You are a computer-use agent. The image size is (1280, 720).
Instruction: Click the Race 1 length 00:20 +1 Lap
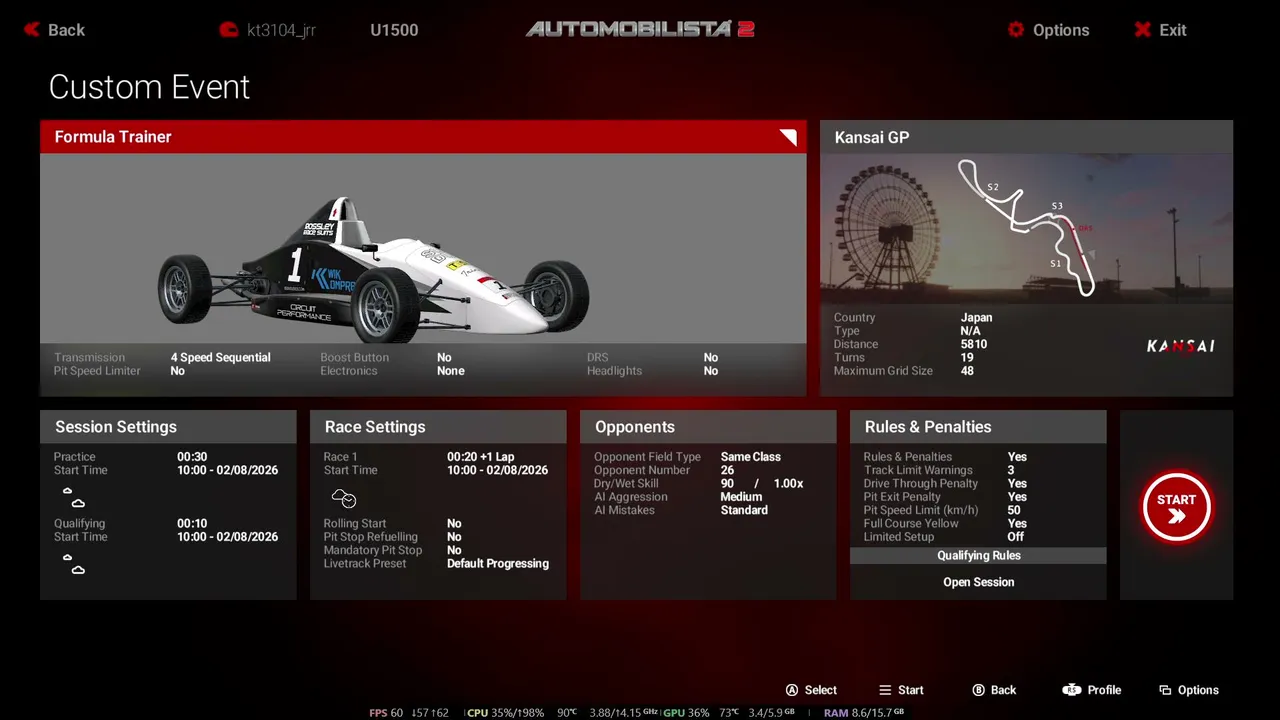[480, 457]
